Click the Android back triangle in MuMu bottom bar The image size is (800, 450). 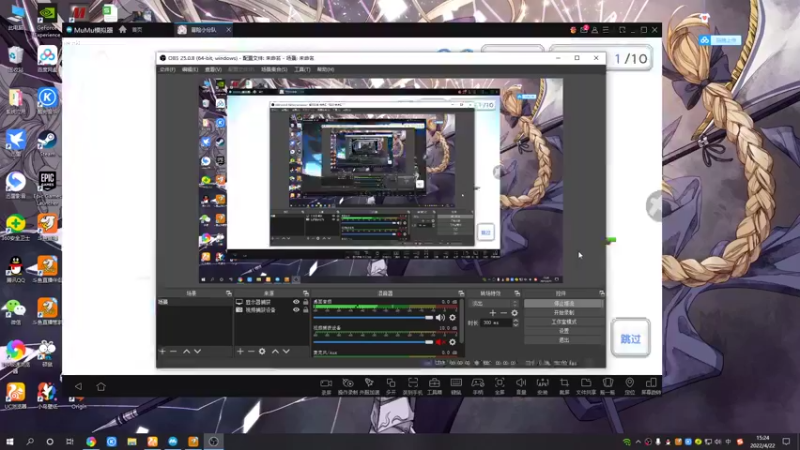79,387
